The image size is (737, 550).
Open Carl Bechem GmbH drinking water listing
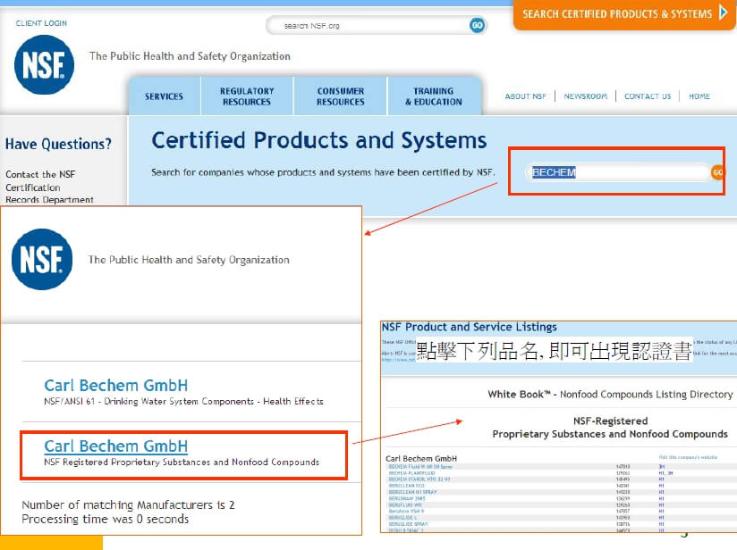tap(116, 385)
